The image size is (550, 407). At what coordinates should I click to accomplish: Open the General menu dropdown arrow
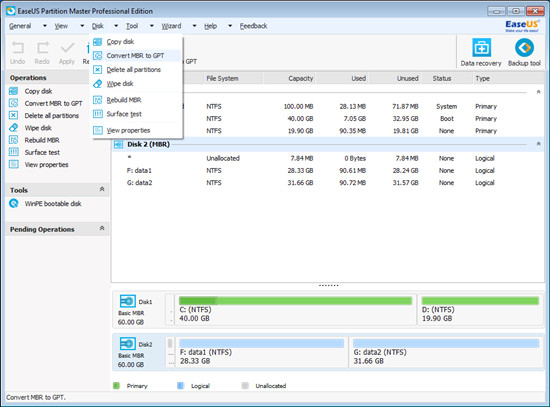45,26
